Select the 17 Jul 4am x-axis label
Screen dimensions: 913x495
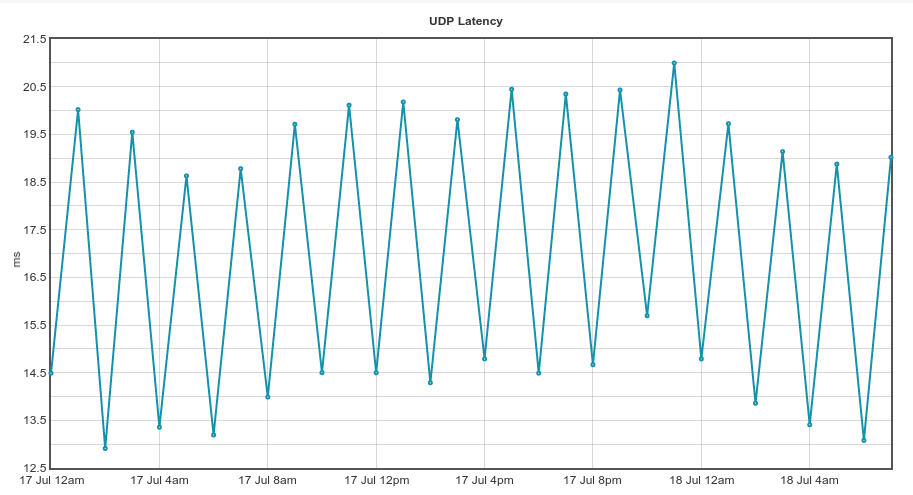click(159, 480)
